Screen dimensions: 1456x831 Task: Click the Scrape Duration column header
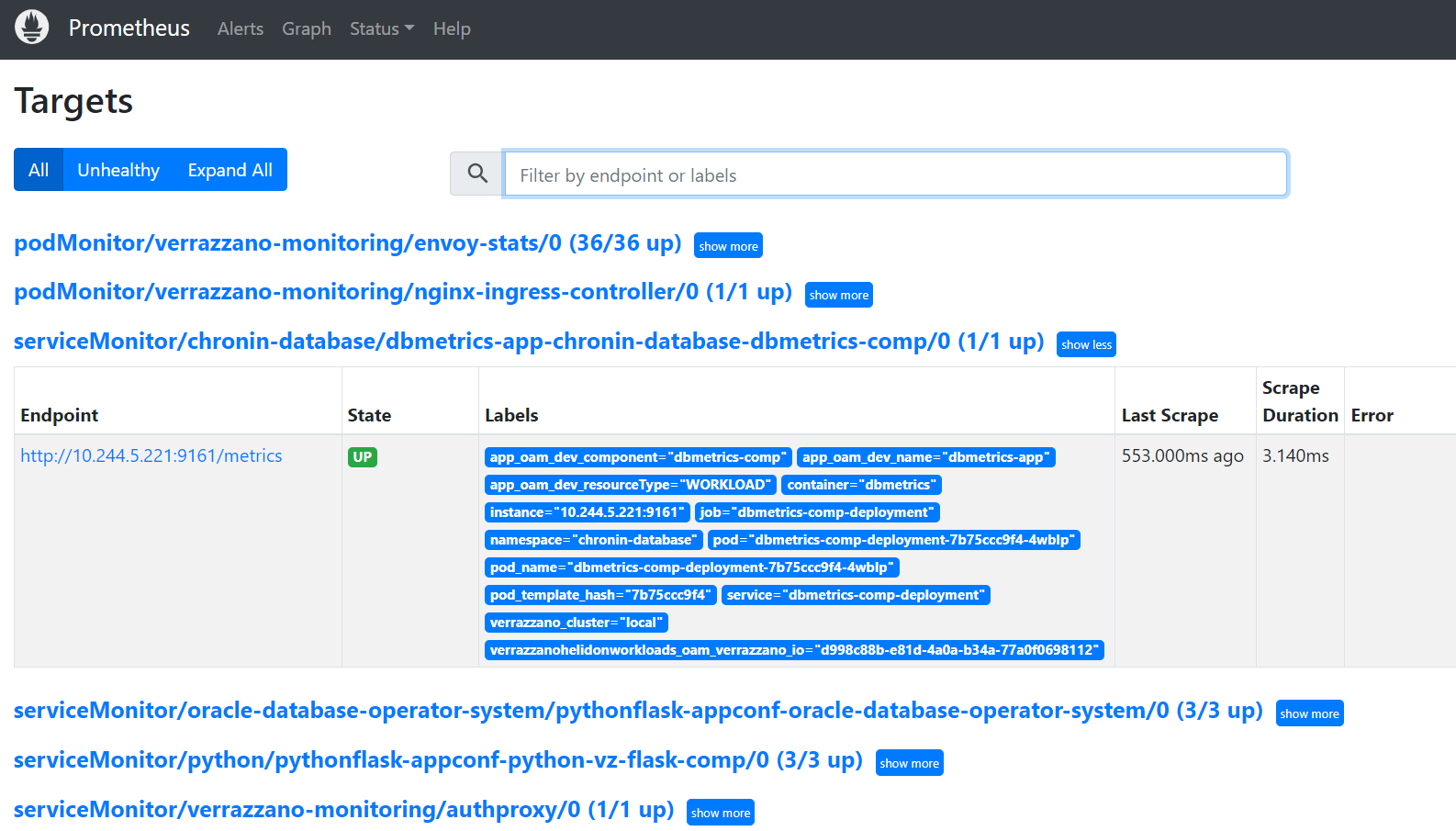coord(1300,401)
